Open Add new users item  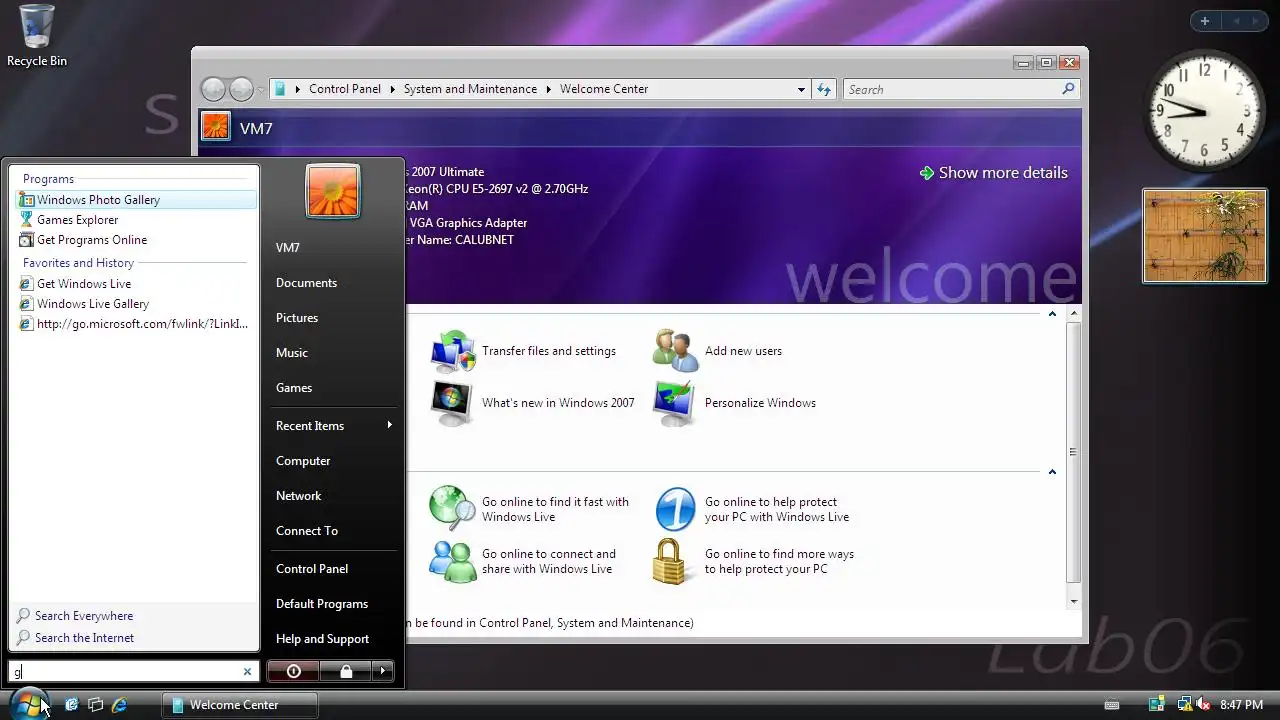(717, 351)
